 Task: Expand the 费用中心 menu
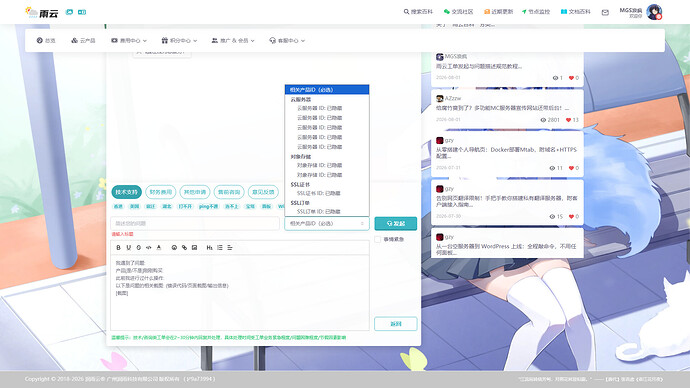point(128,40)
